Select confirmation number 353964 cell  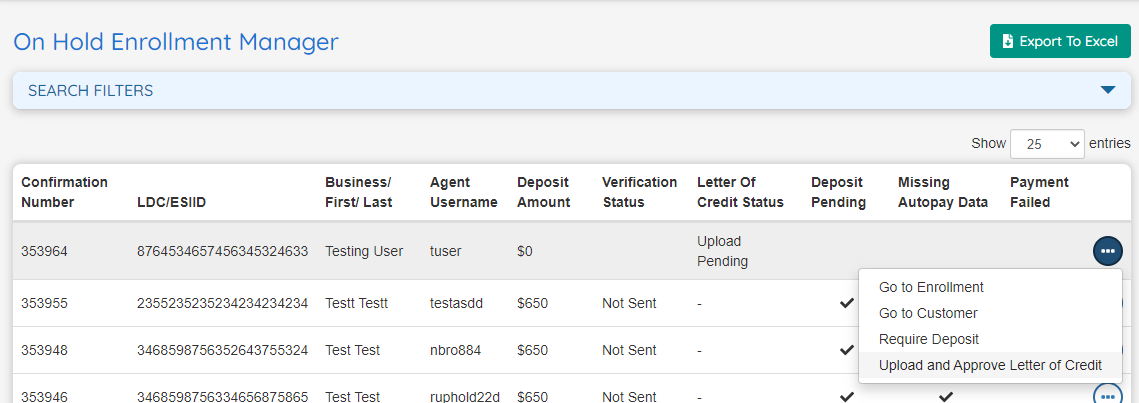(x=44, y=251)
